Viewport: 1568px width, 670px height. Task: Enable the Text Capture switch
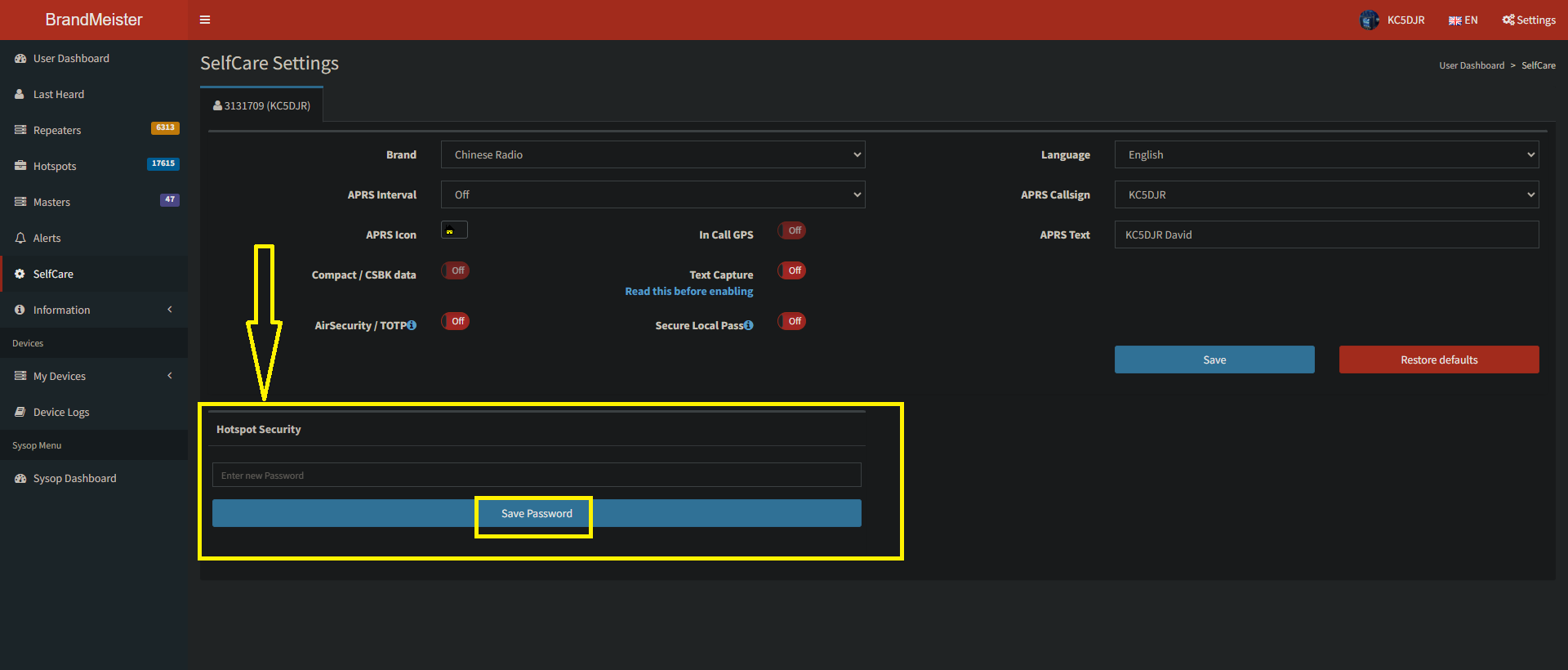792,270
